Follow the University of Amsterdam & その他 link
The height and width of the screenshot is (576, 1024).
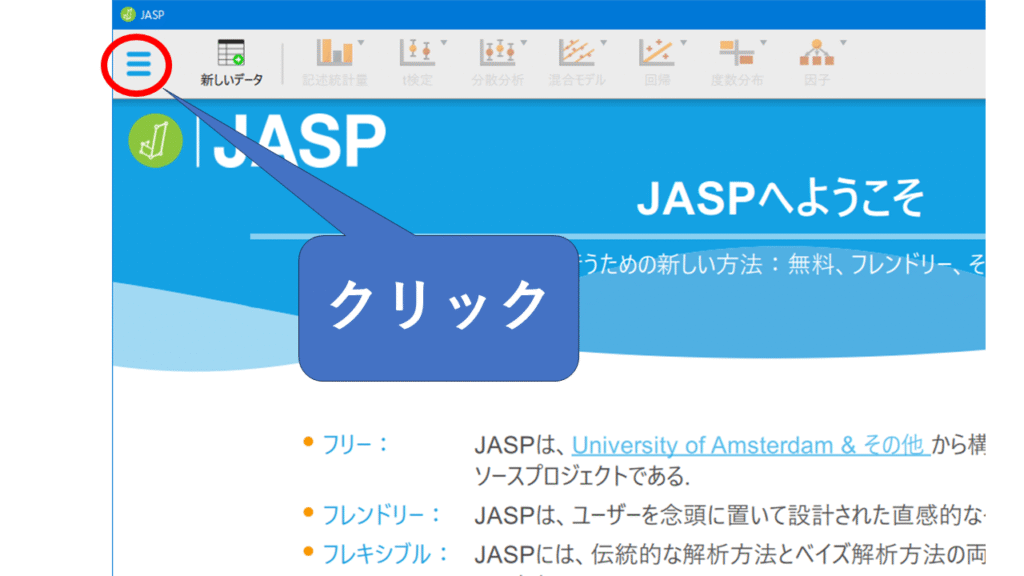750,445
